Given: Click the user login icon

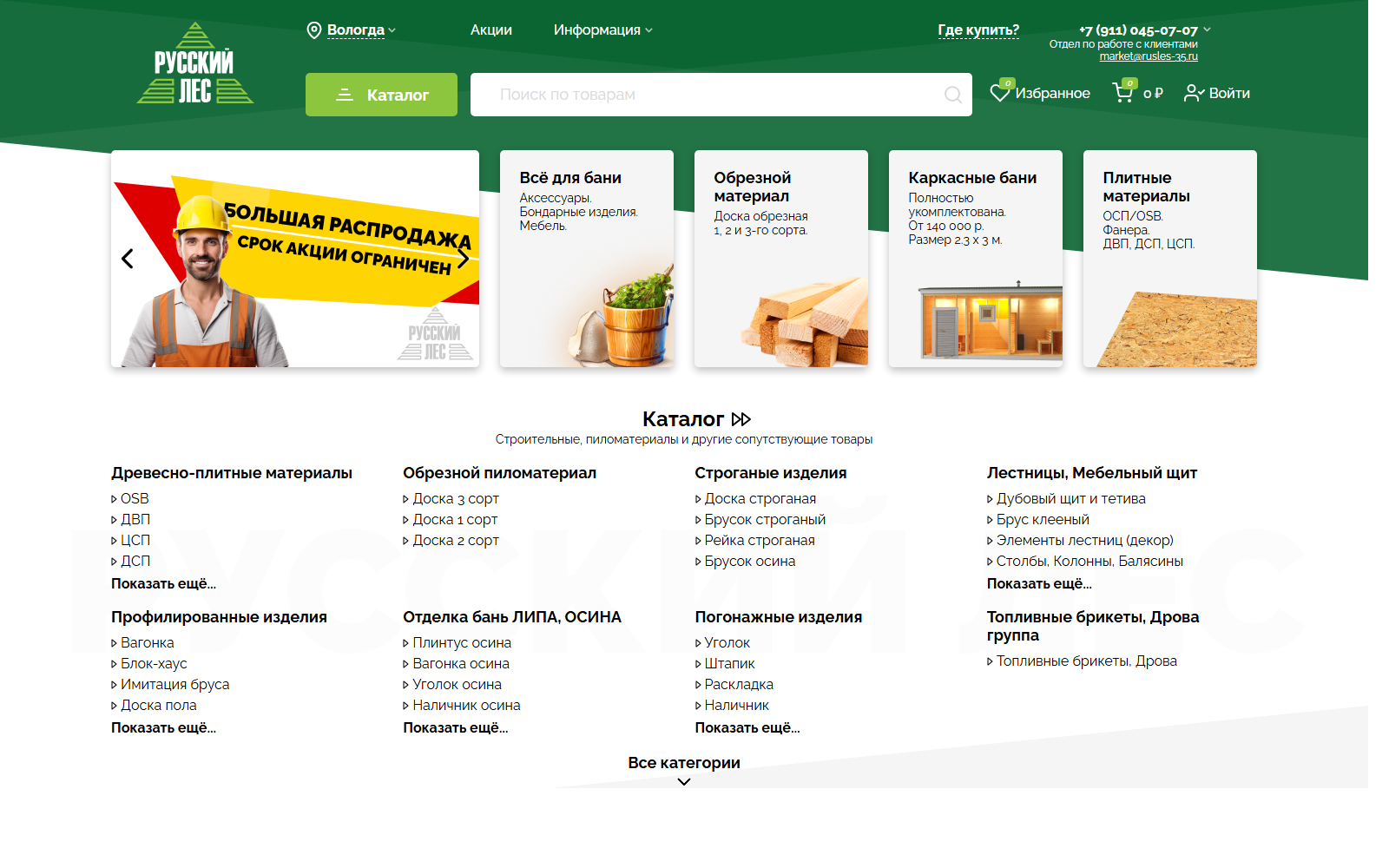Looking at the screenshot, I should [x=1194, y=93].
